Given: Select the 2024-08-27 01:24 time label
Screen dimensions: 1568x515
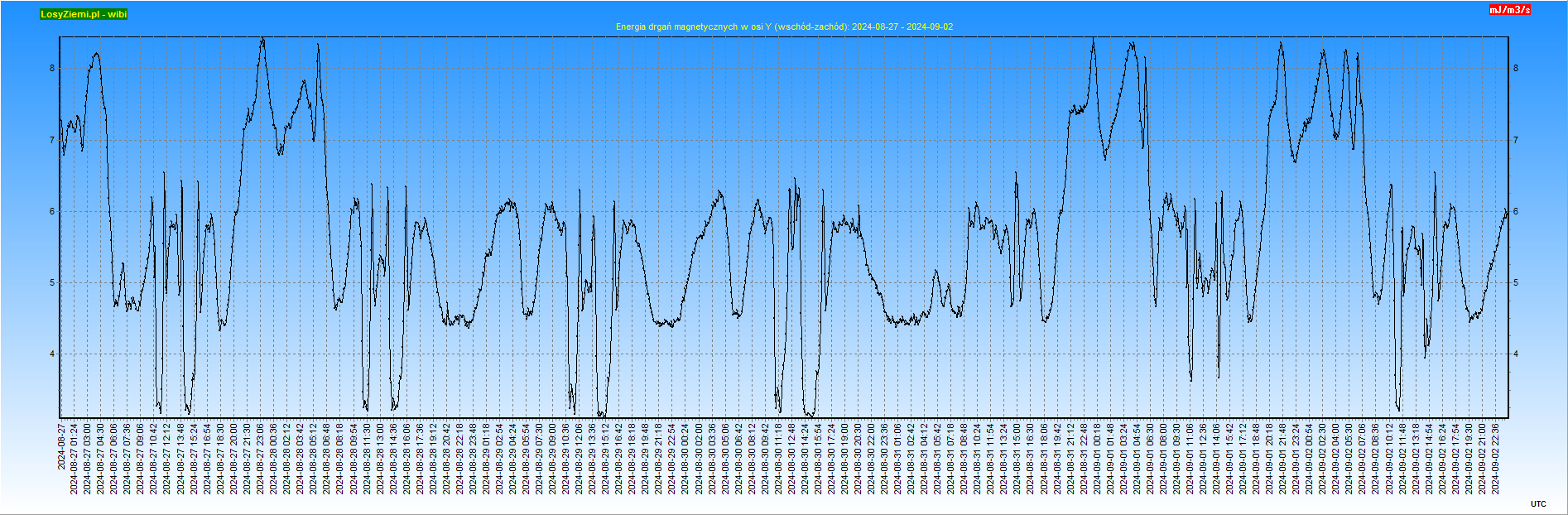Looking at the screenshot, I should click(75, 459).
